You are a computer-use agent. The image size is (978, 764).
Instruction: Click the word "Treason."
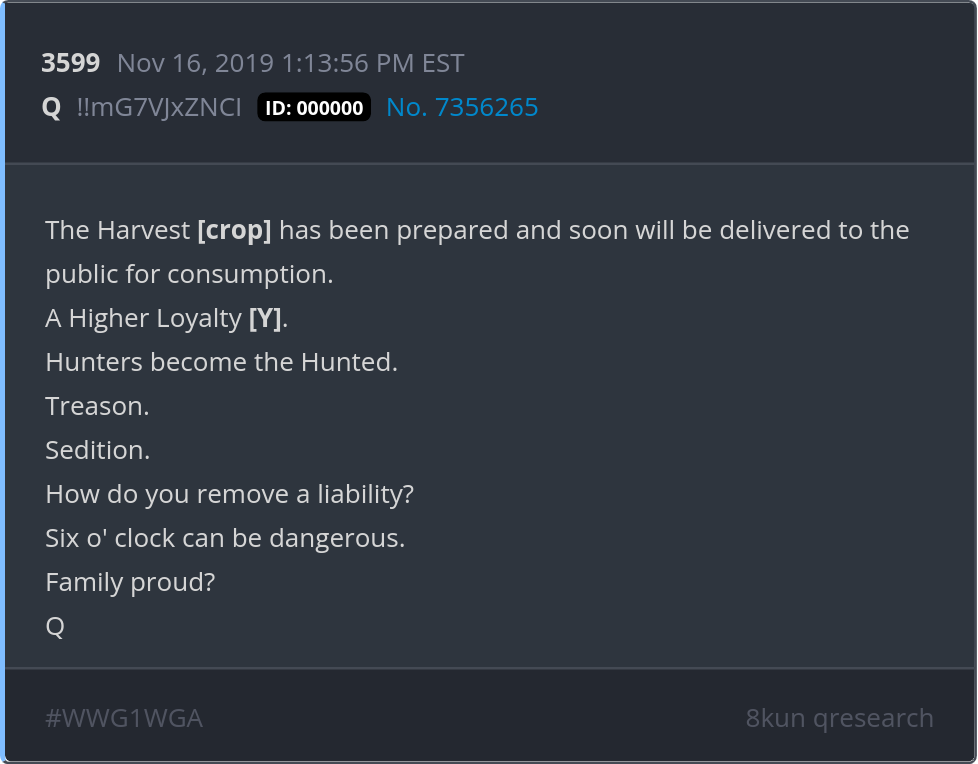point(97,406)
